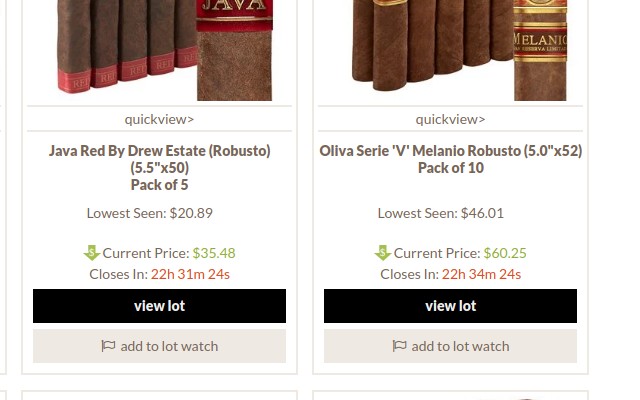640x400 pixels.
Task: Open quickview for Java Red cigars
Action: (159, 119)
